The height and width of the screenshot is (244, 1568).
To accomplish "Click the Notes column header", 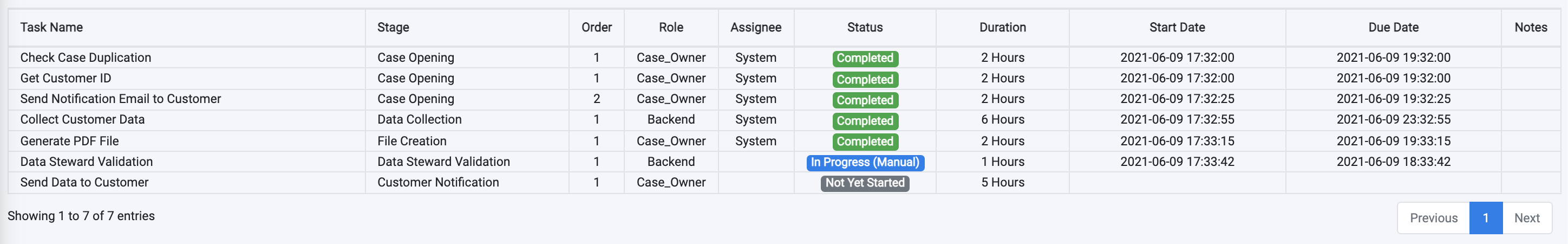I will [x=1530, y=28].
